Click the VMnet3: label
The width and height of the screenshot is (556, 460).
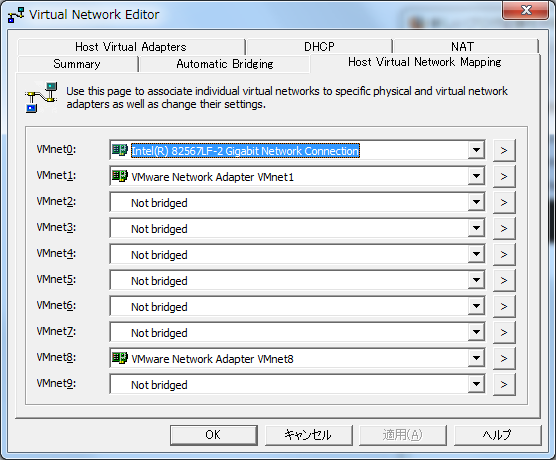click(x=56, y=227)
